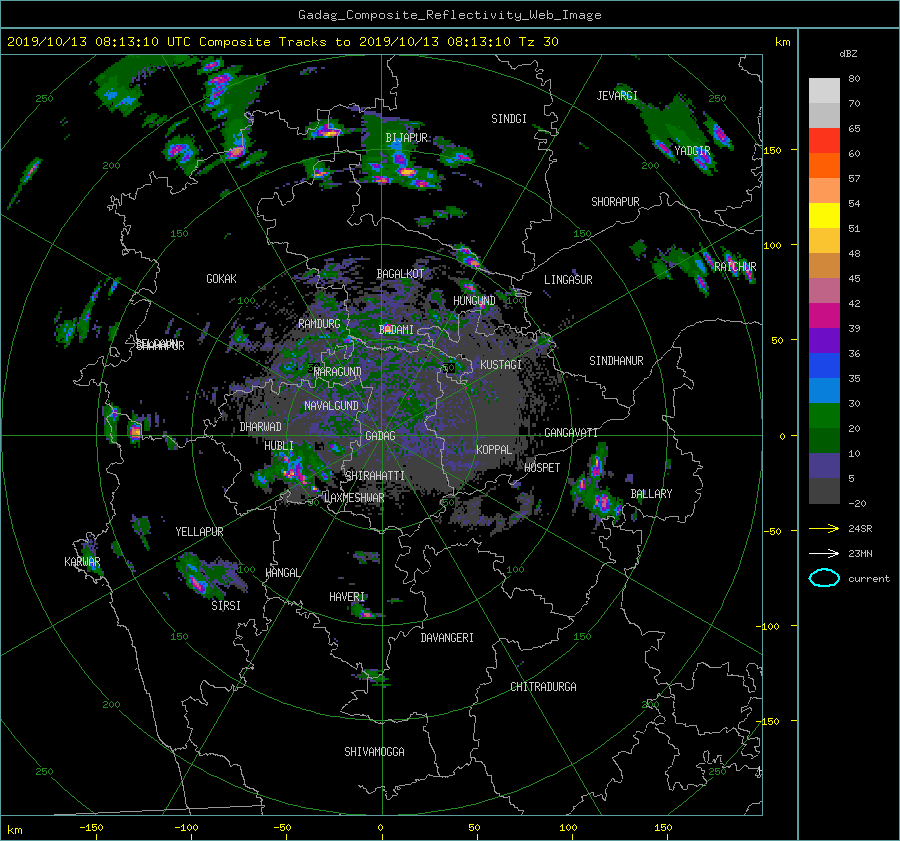
Task: Select the NAVALGUND city label
Action: (331, 406)
